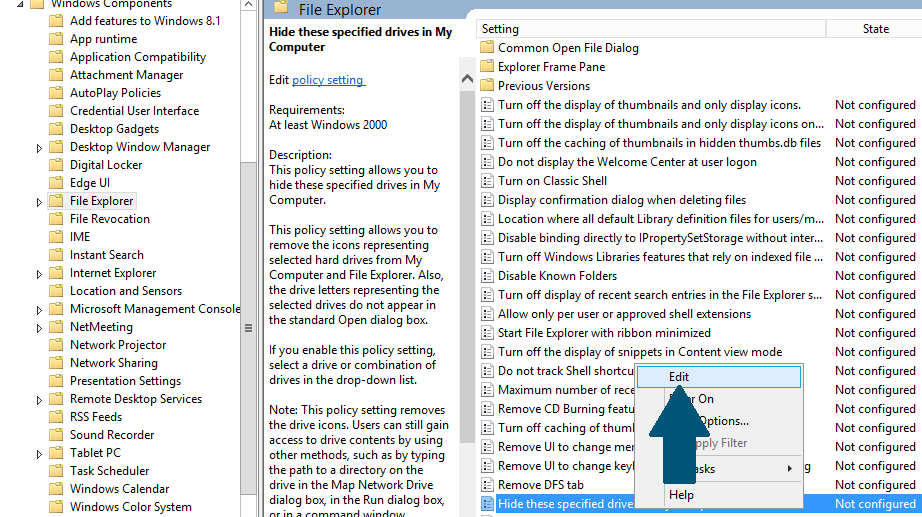Click the description pane scroll up arrow
Image resolution: width=922 pixels, height=517 pixels.
coord(467,79)
